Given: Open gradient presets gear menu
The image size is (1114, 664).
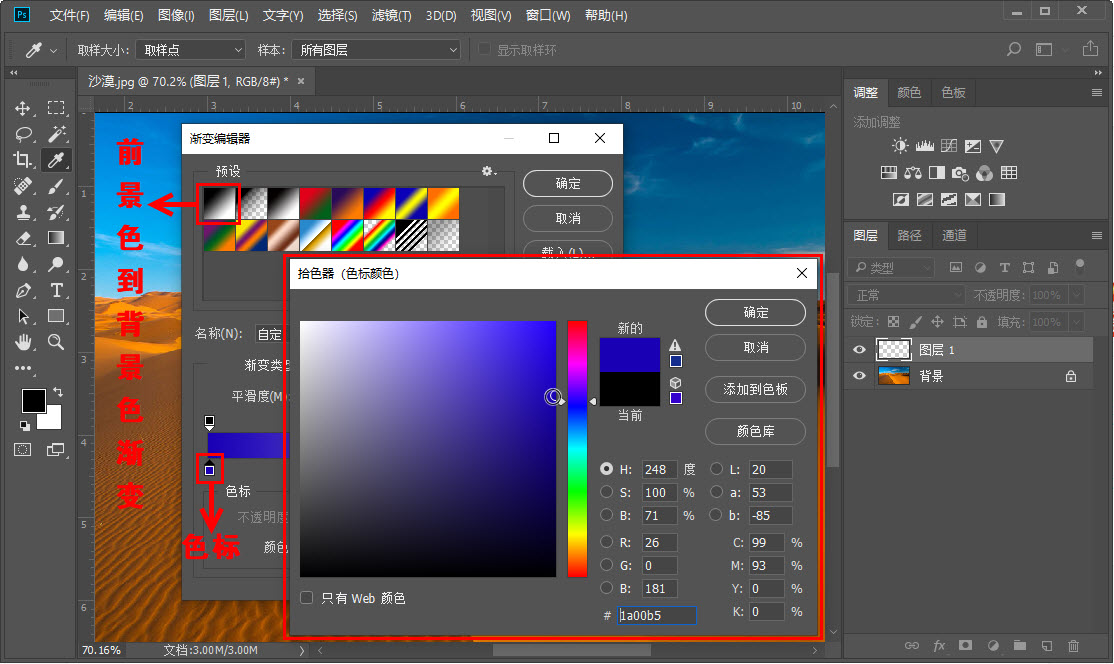Looking at the screenshot, I should pyautogui.click(x=488, y=171).
